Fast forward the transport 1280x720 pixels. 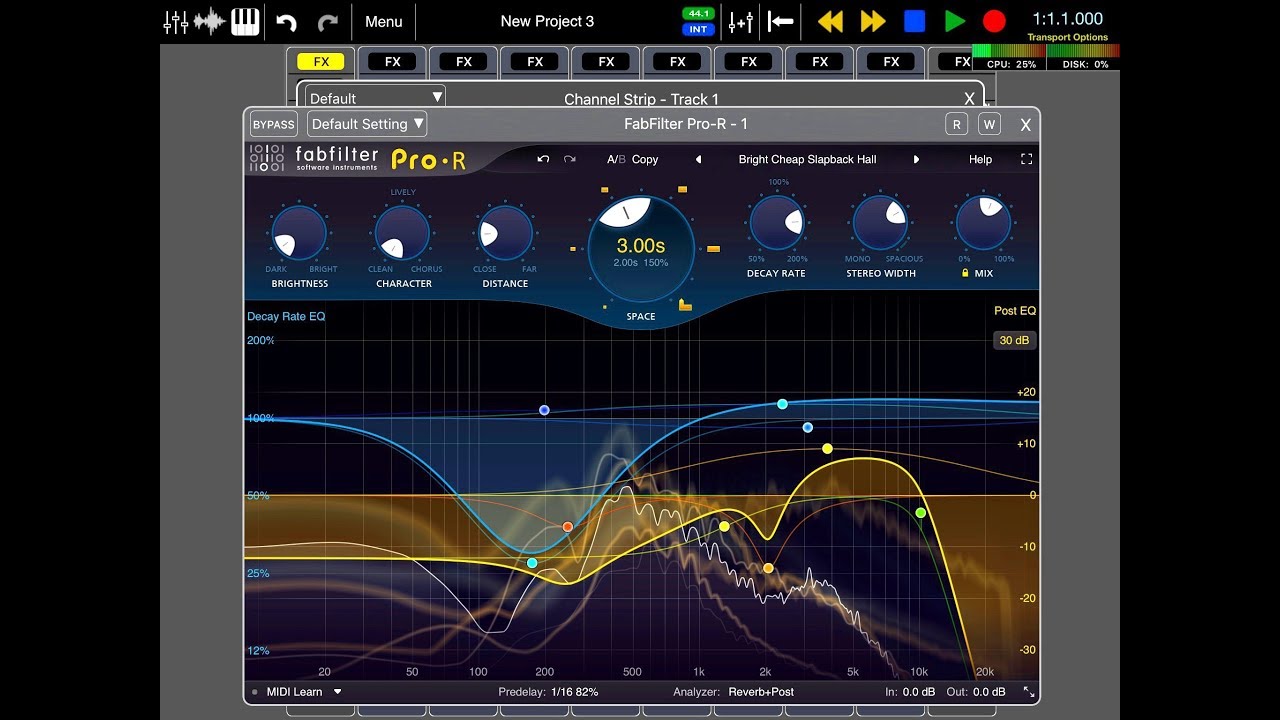pos(873,21)
